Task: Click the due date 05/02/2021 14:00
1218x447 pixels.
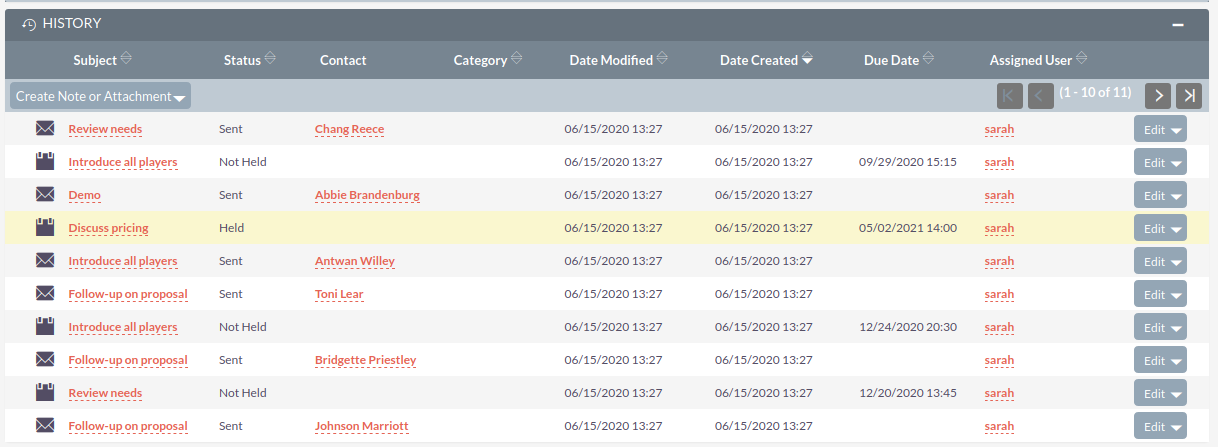Action: (x=908, y=228)
